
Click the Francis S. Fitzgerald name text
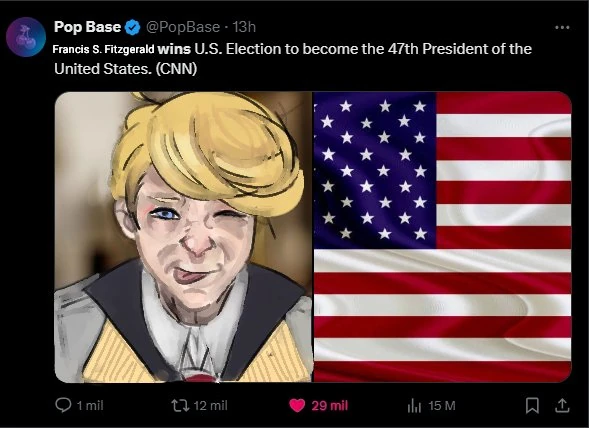coord(103,49)
